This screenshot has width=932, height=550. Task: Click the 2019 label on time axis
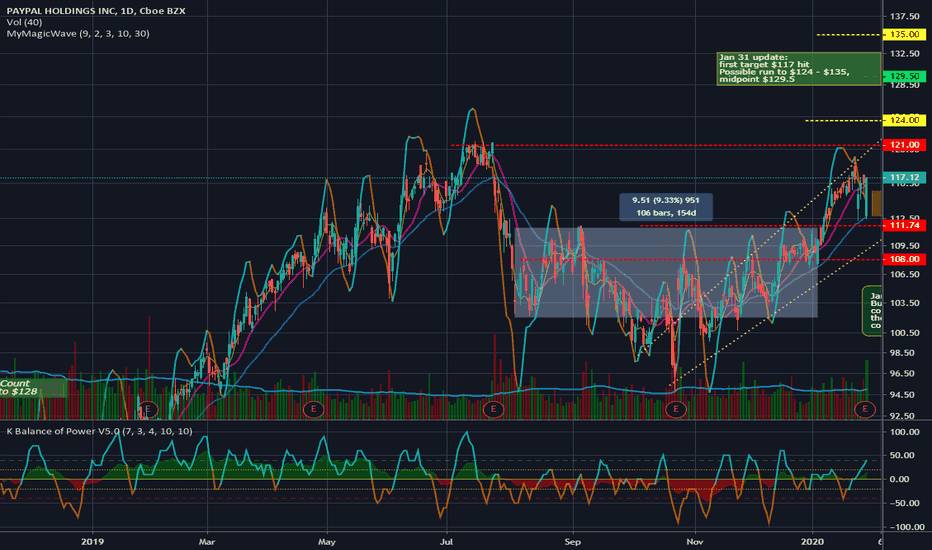[92, 542]
